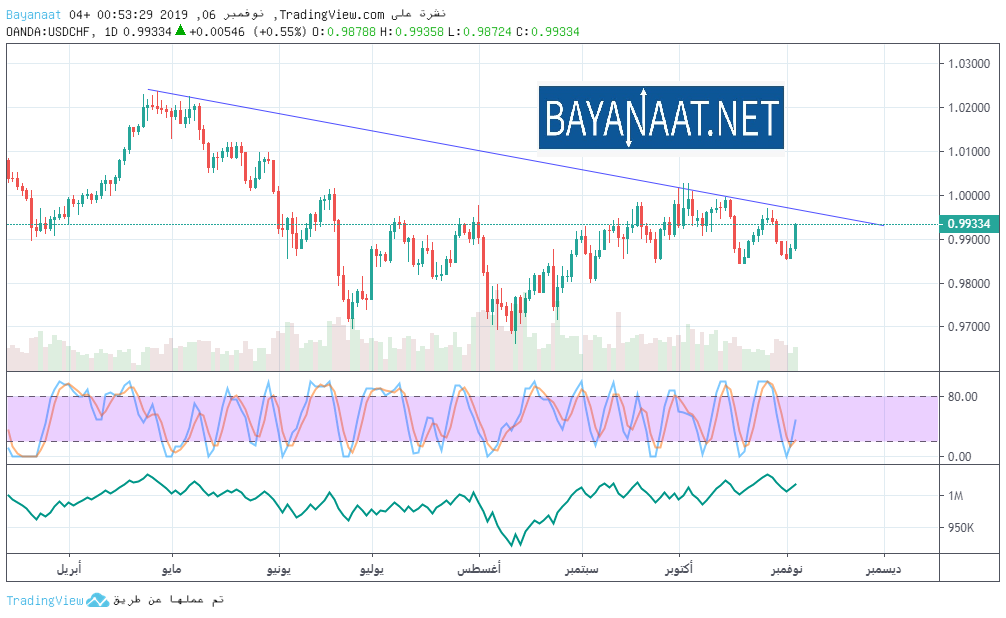Viewport: 1006px width, 618px height.
Task: Click the 1.03000 price axis label
Action: (967, 64)
